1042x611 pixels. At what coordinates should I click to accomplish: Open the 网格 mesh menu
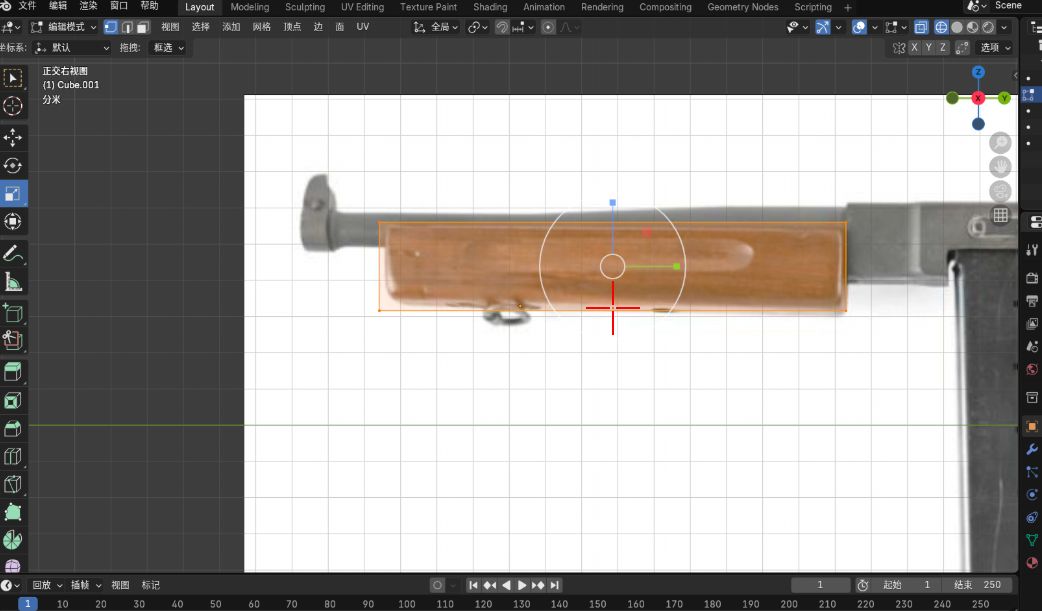(x=261, y=27)
